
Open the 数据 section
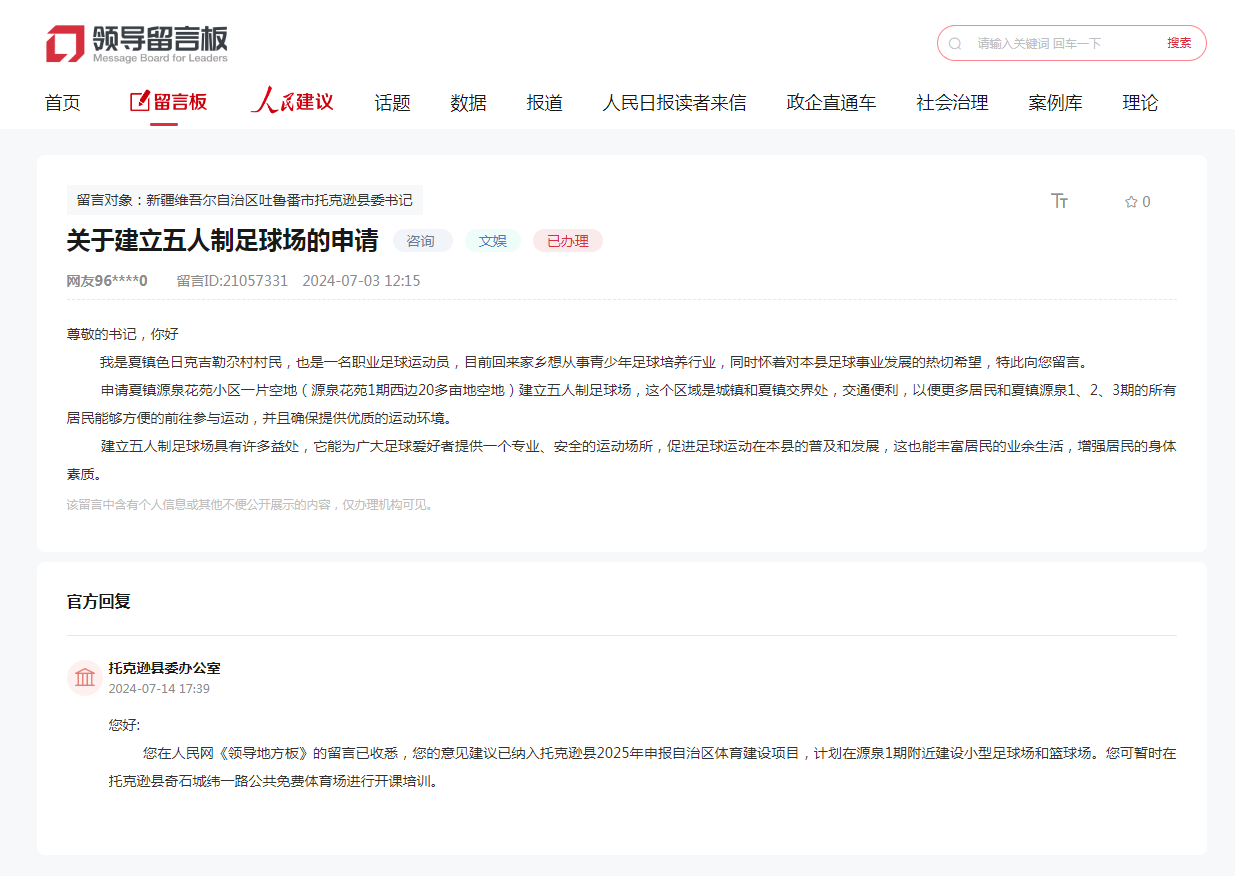coord(468,102)
